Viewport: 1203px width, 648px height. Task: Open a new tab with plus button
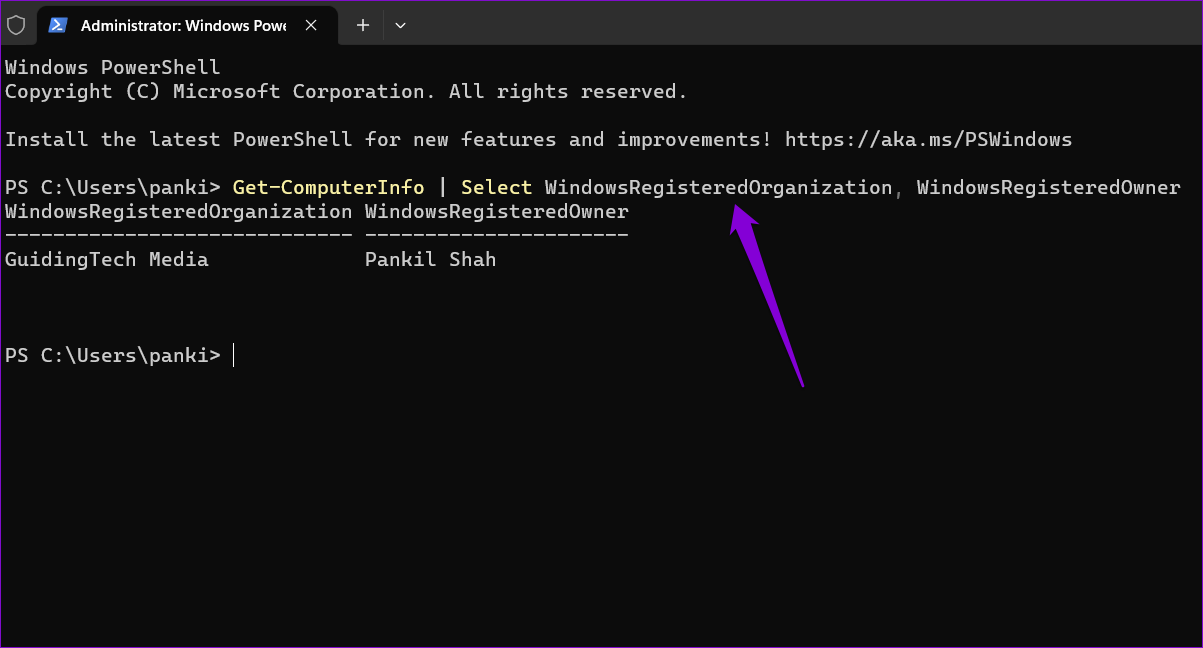(363, 25)
